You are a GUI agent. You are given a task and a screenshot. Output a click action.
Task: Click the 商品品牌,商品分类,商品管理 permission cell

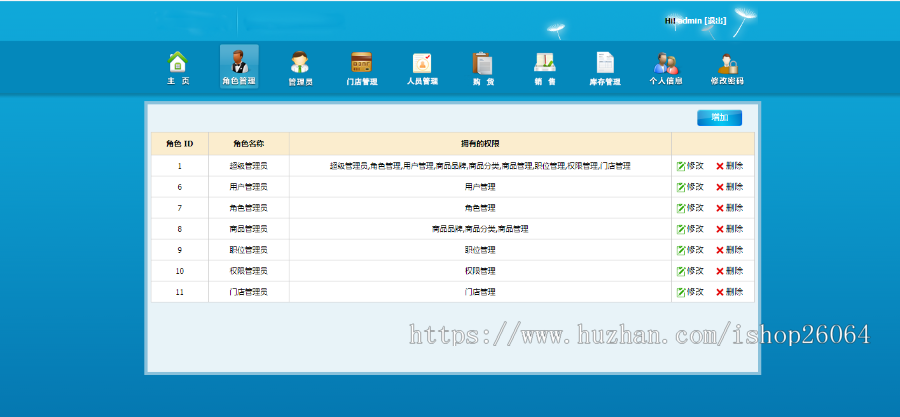tap(480, 229)
